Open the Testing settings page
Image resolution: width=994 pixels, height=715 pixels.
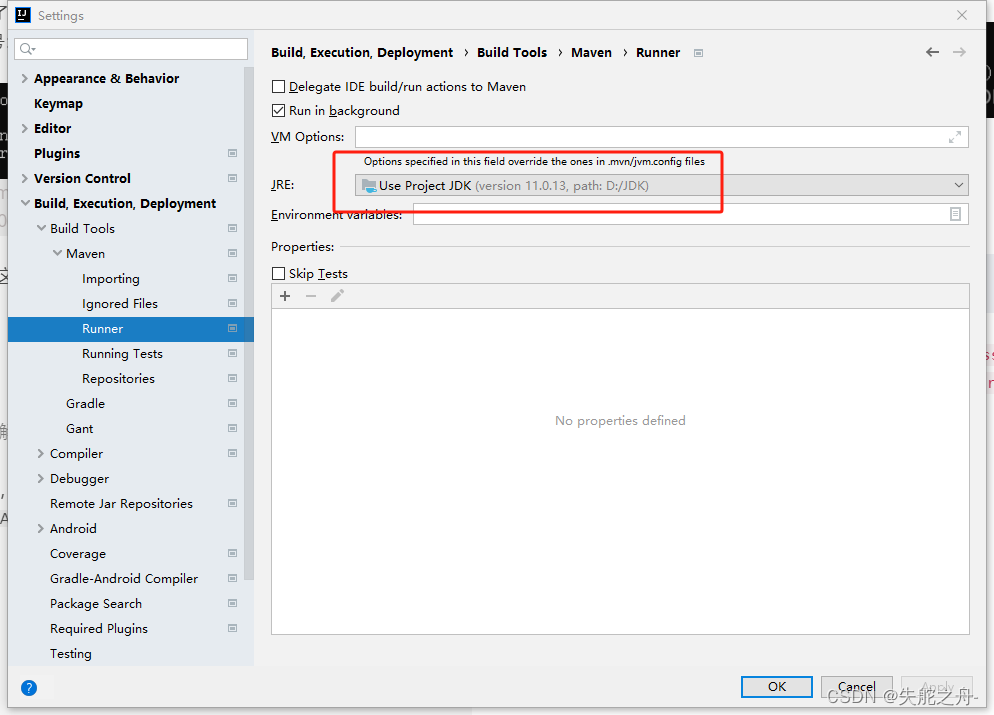point(71,654)
